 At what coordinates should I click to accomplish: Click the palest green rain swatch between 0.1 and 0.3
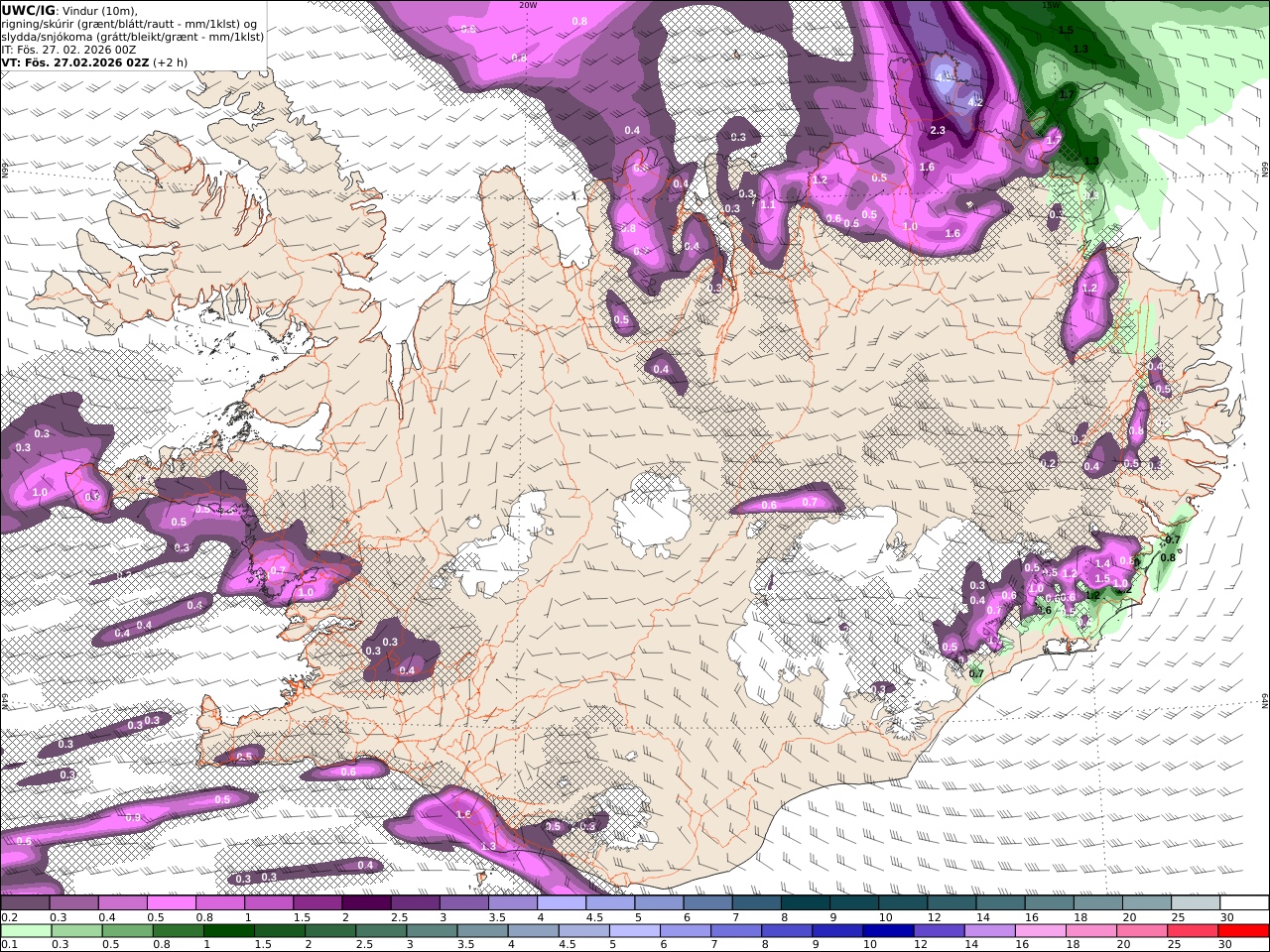point(26,931)
